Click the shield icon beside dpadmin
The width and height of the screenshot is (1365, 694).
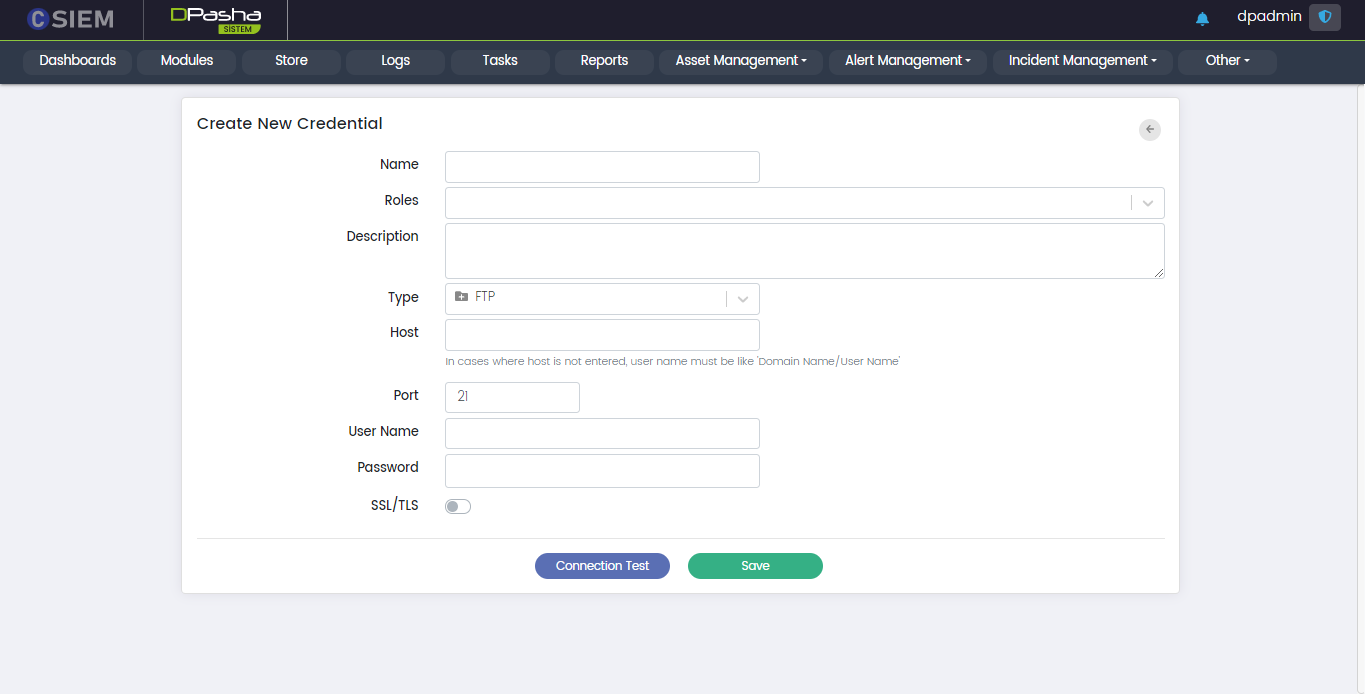click(1325, 17)
